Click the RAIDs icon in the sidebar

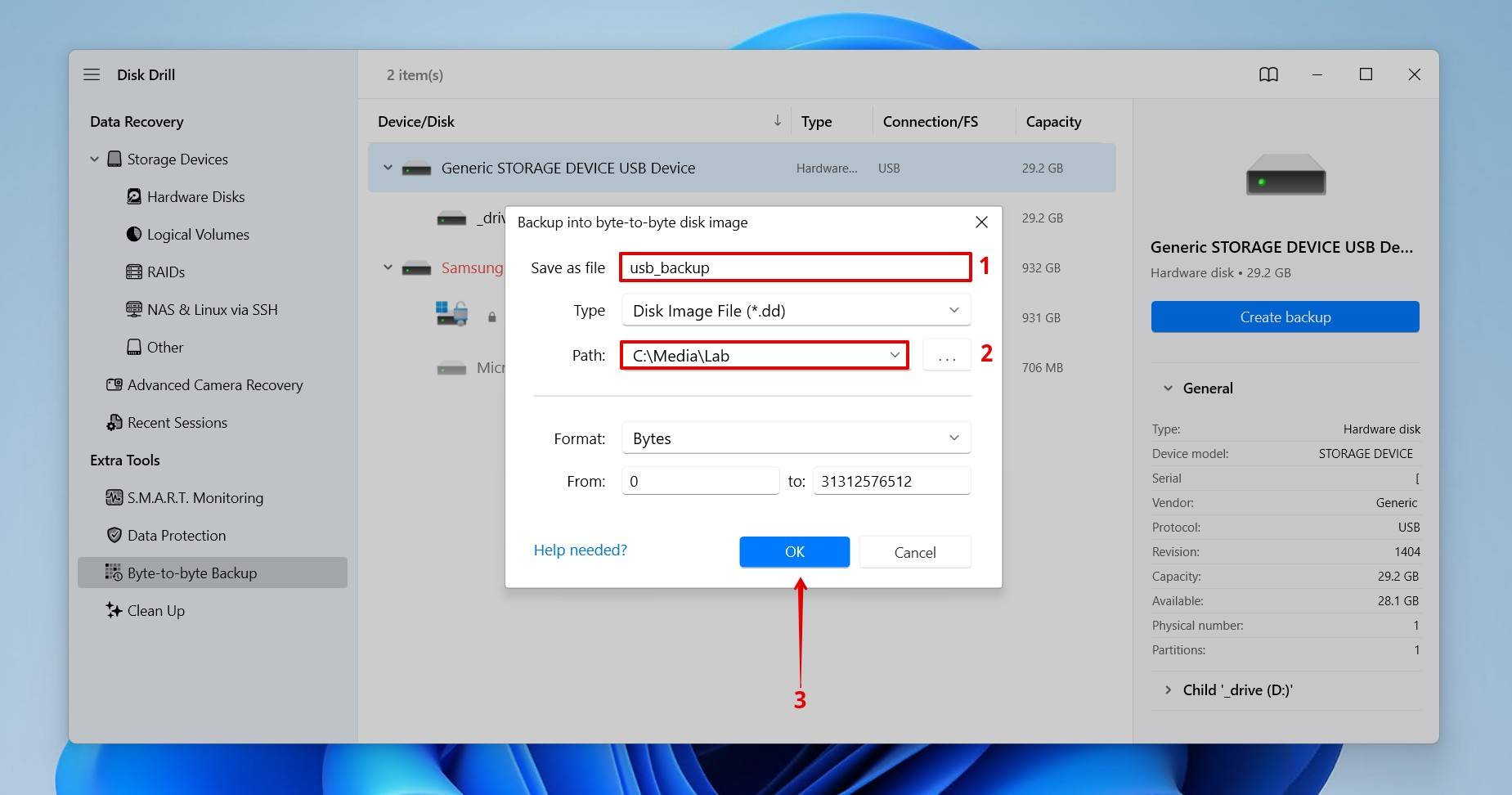tap(133, 272)
